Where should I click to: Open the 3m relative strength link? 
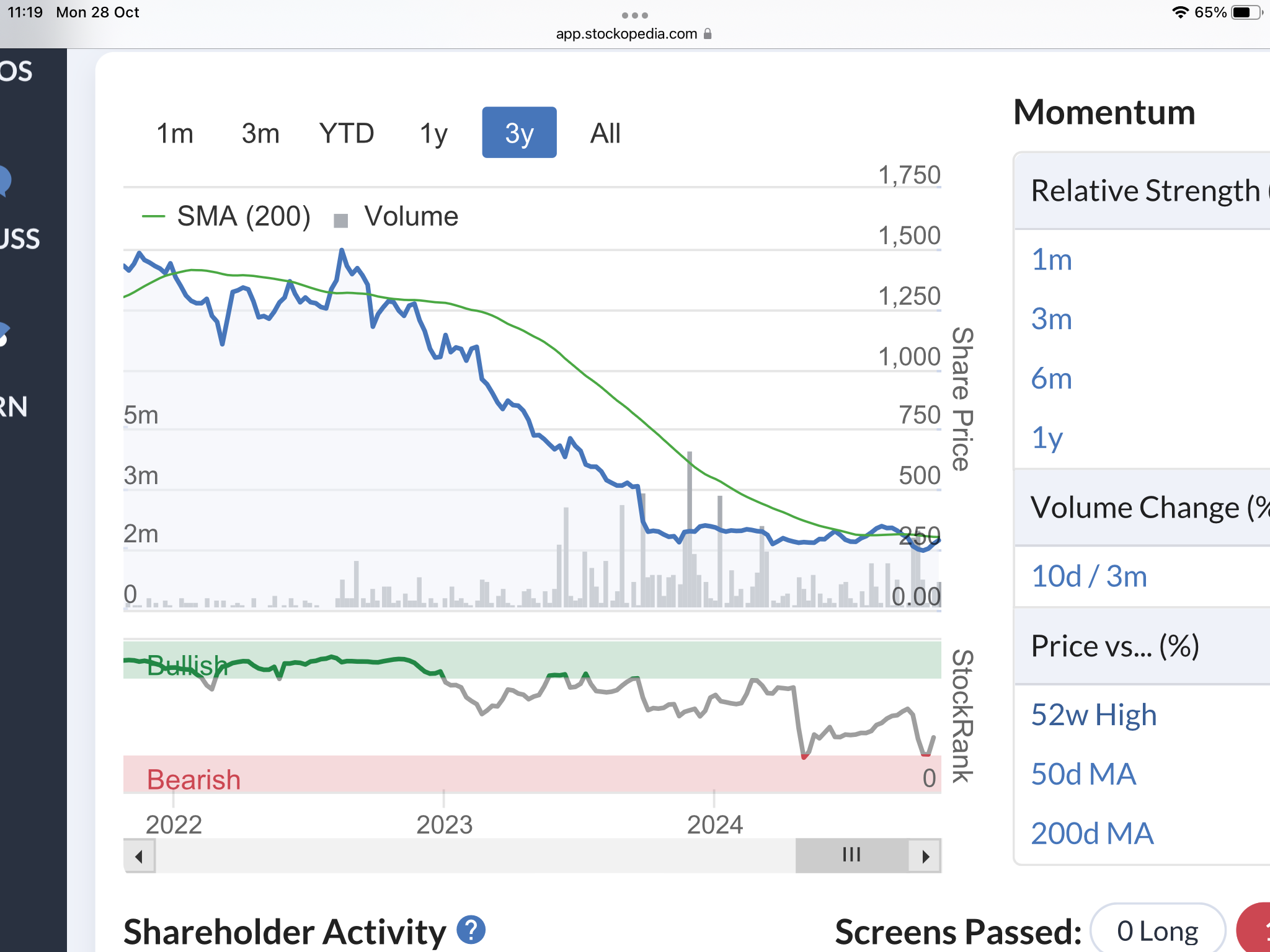click(1052, 319)
